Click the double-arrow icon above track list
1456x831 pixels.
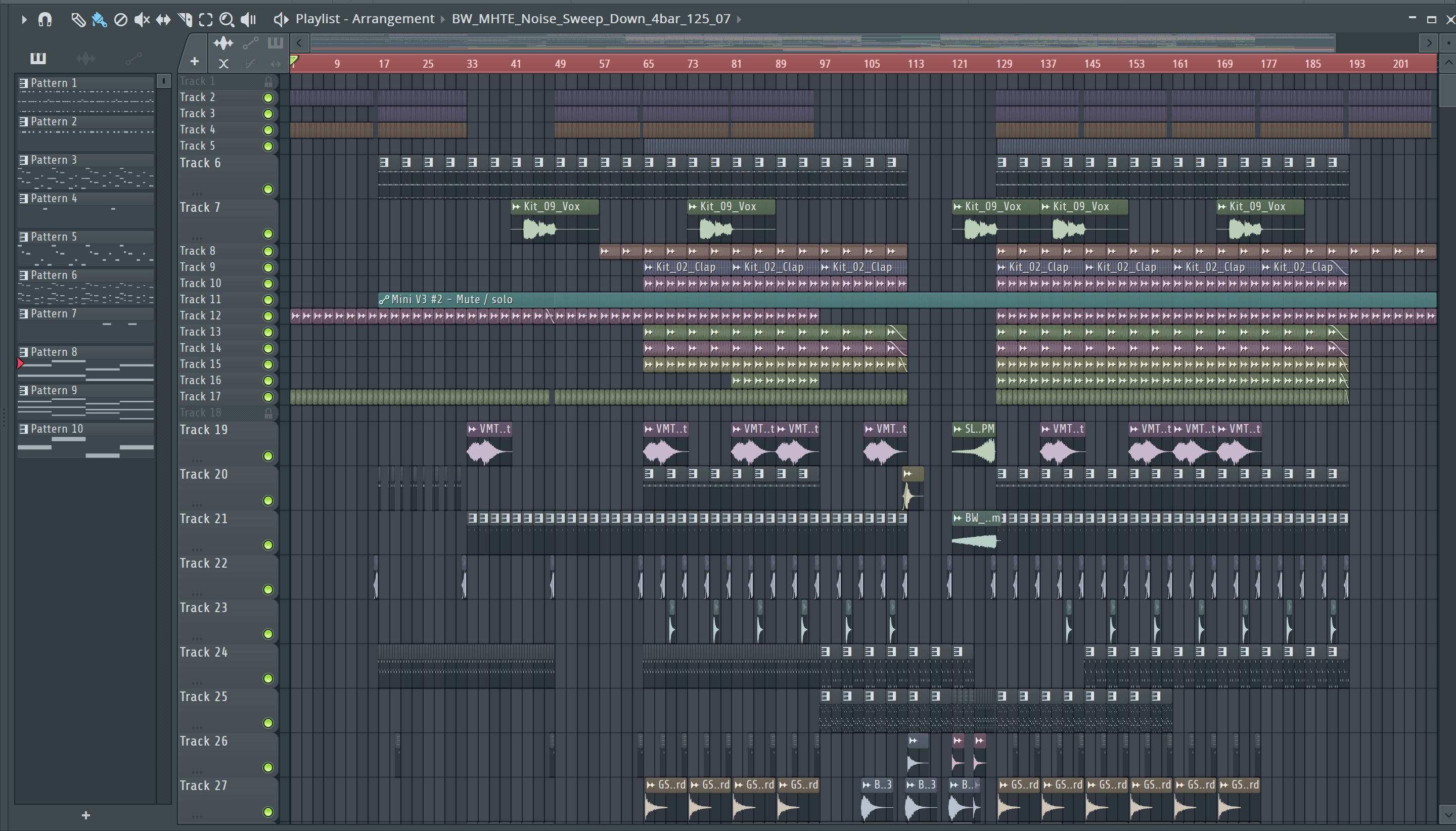tap(276, 63)
